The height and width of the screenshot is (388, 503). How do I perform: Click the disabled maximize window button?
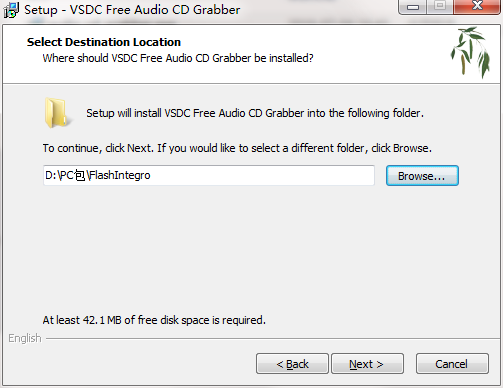tap(440, 7)
